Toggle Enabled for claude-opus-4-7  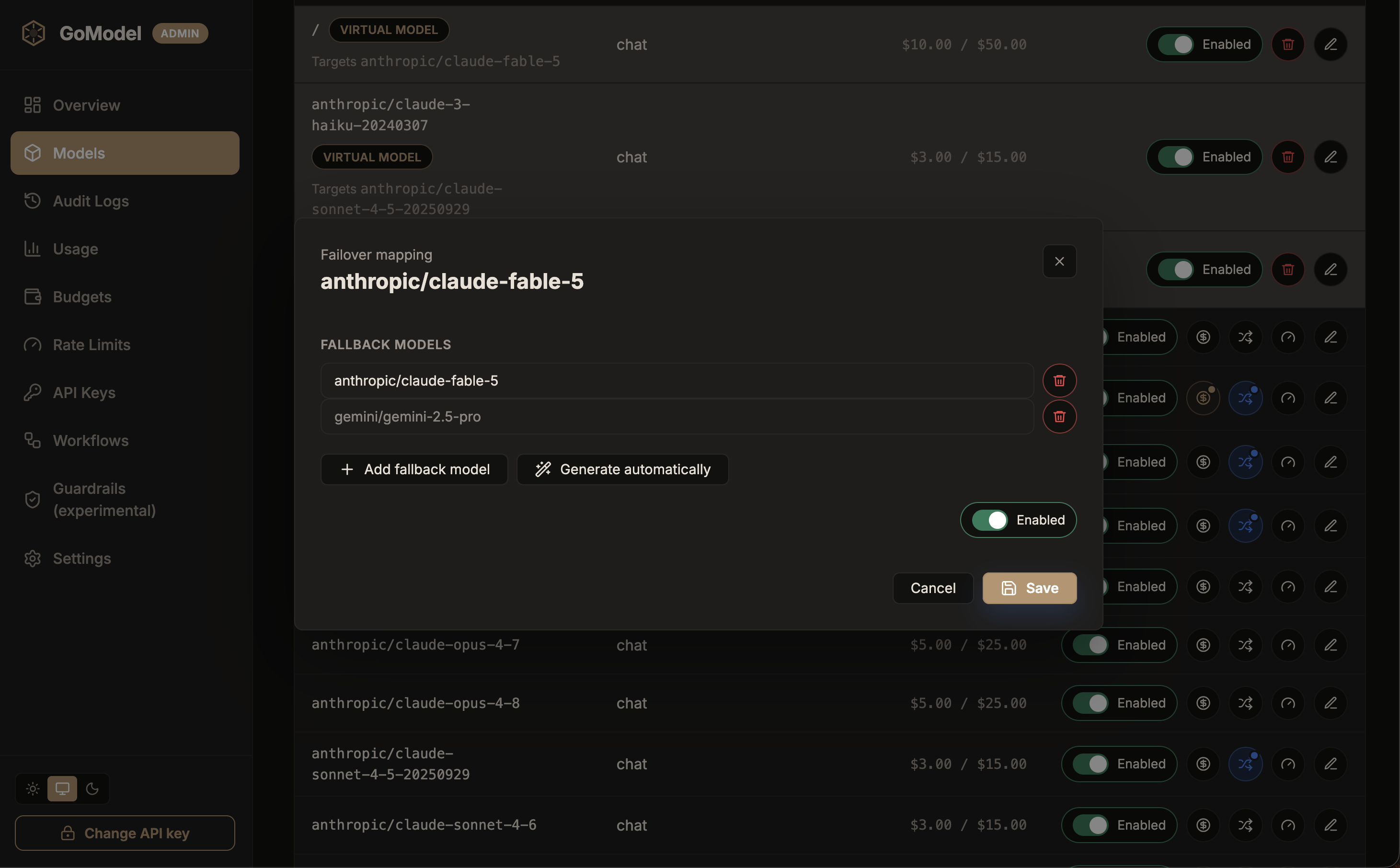point(1119,645)
